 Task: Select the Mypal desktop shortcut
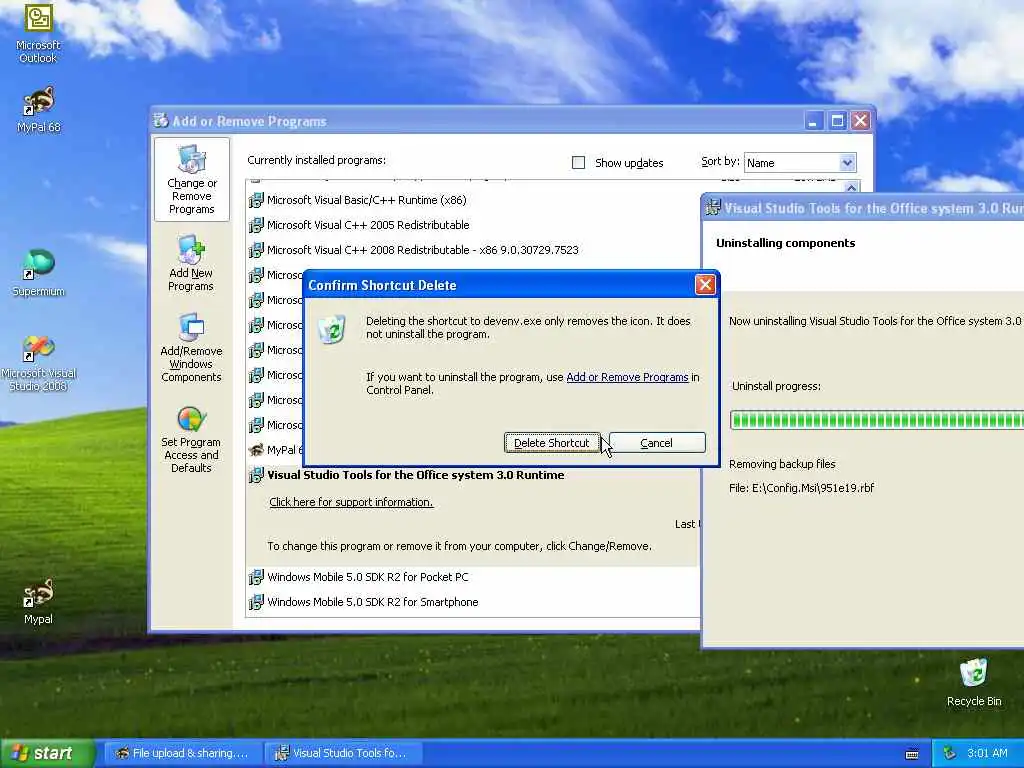[x=38, y=602]
